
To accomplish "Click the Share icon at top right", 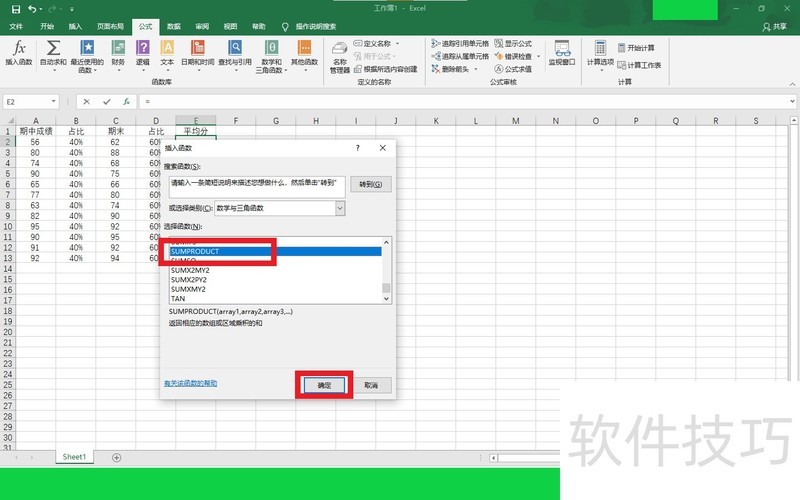I will click(774, 27).
